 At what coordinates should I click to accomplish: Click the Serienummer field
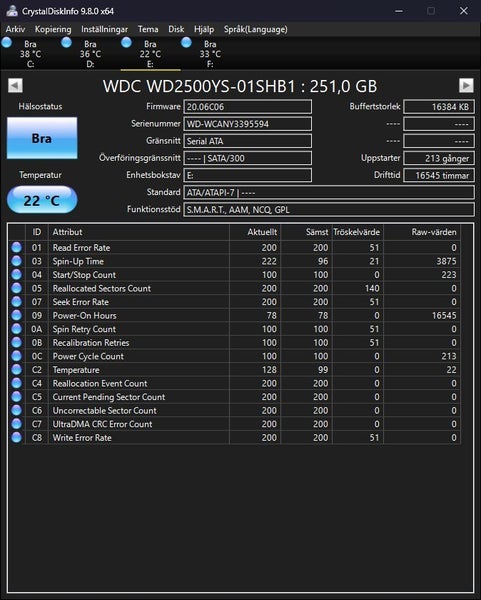coord(248,124)
